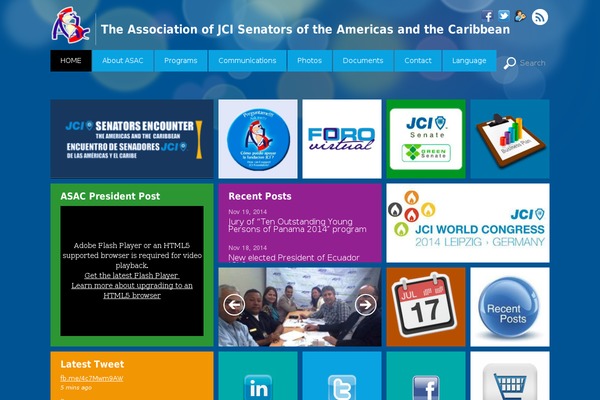Screen dimensions: 600x400
Task: Open the Foro Virtual tile
Action: (342, 139)
